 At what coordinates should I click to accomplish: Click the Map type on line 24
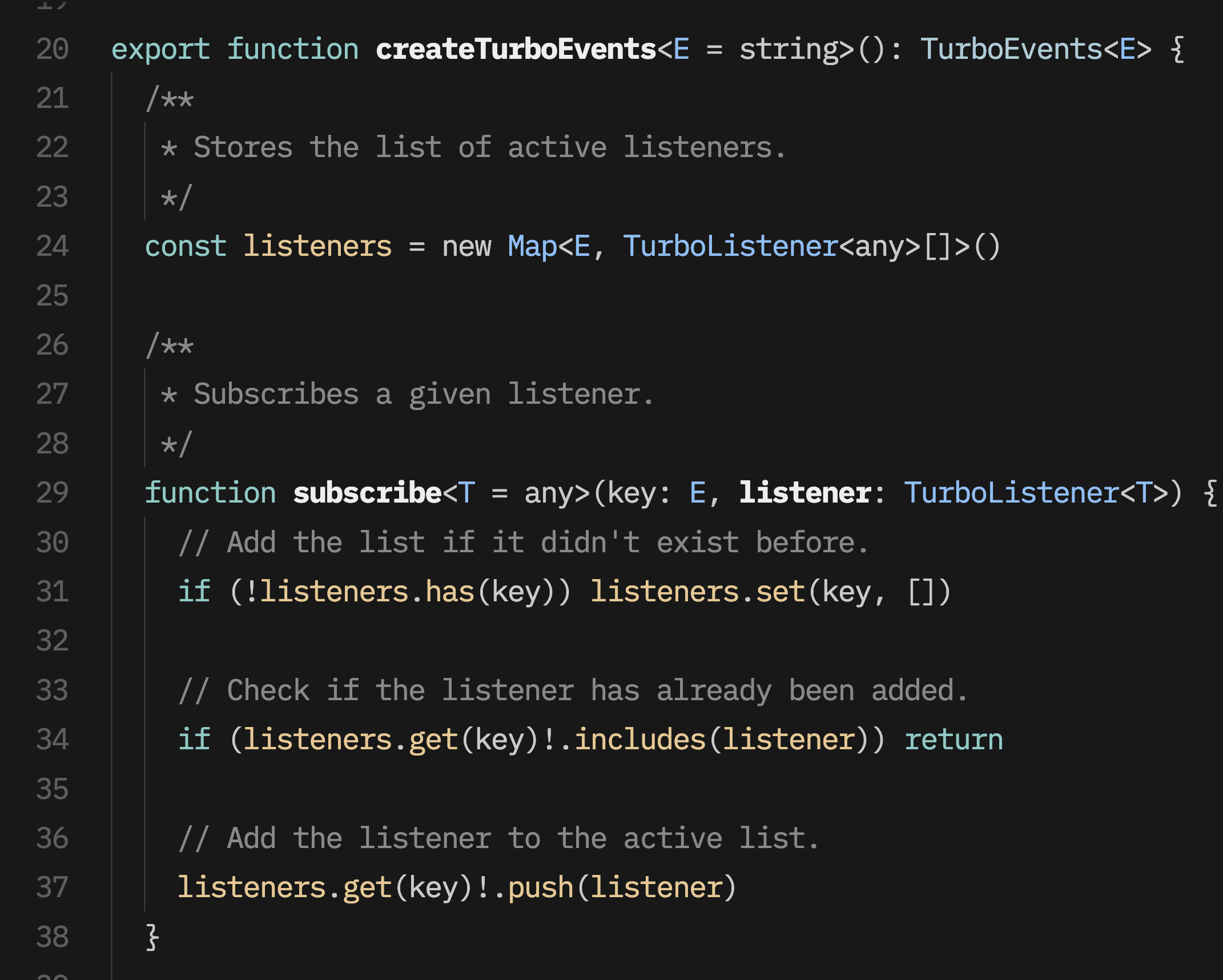[x=532, y=246]
